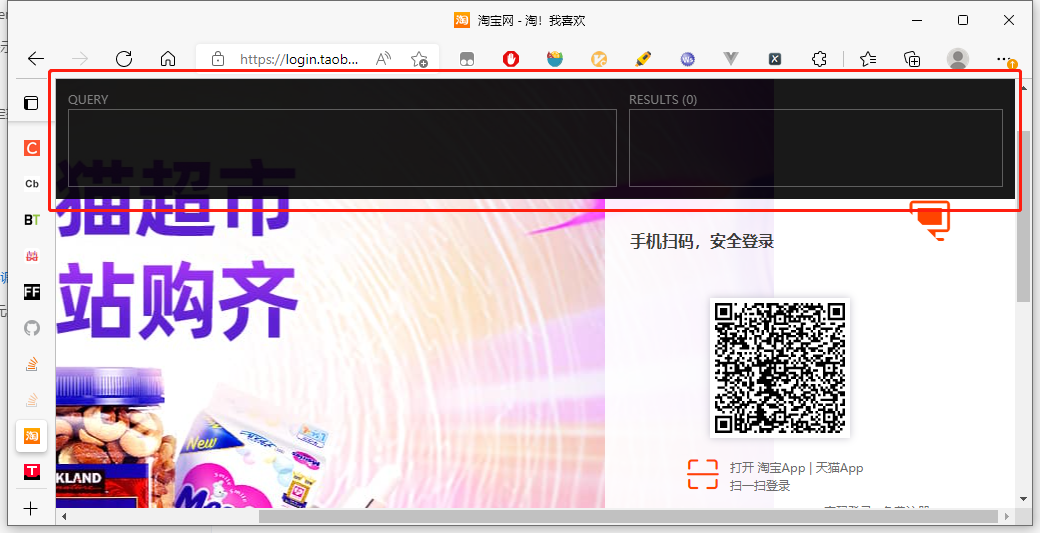Screen dimensions: 1040x533
Task: Click the login.taobao URL address bar
Action: click(x=298, y=60)
